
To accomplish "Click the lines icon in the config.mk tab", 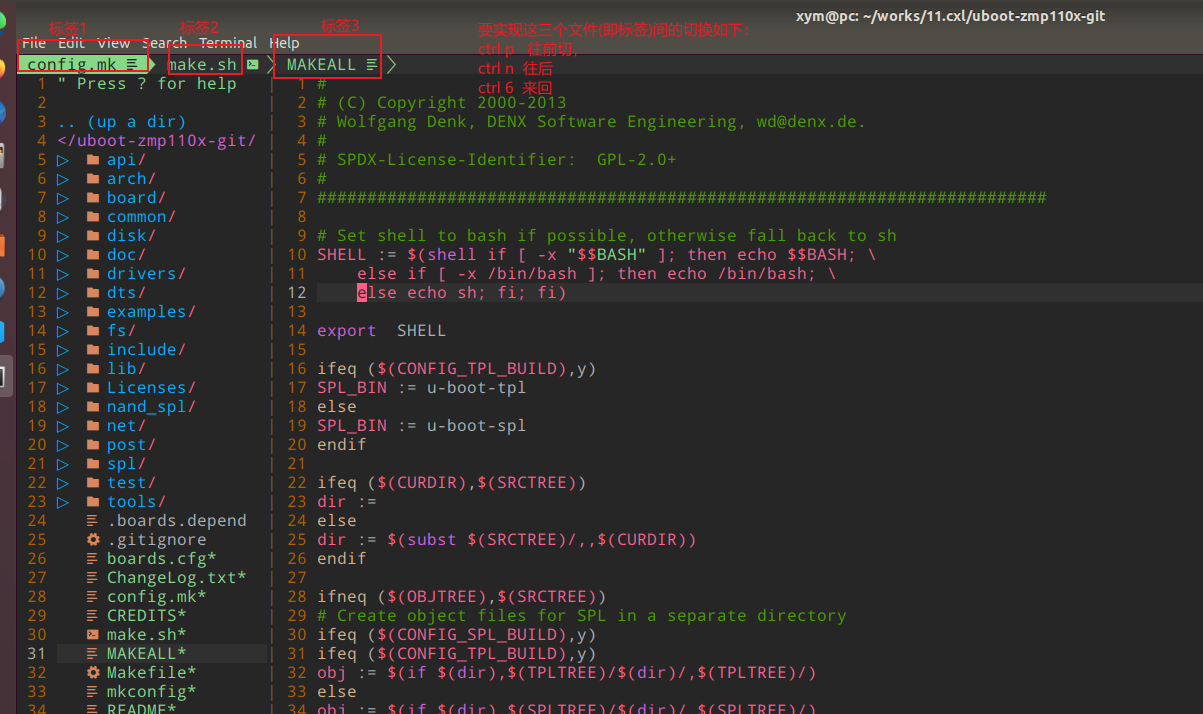I will (x=132, y=65).
